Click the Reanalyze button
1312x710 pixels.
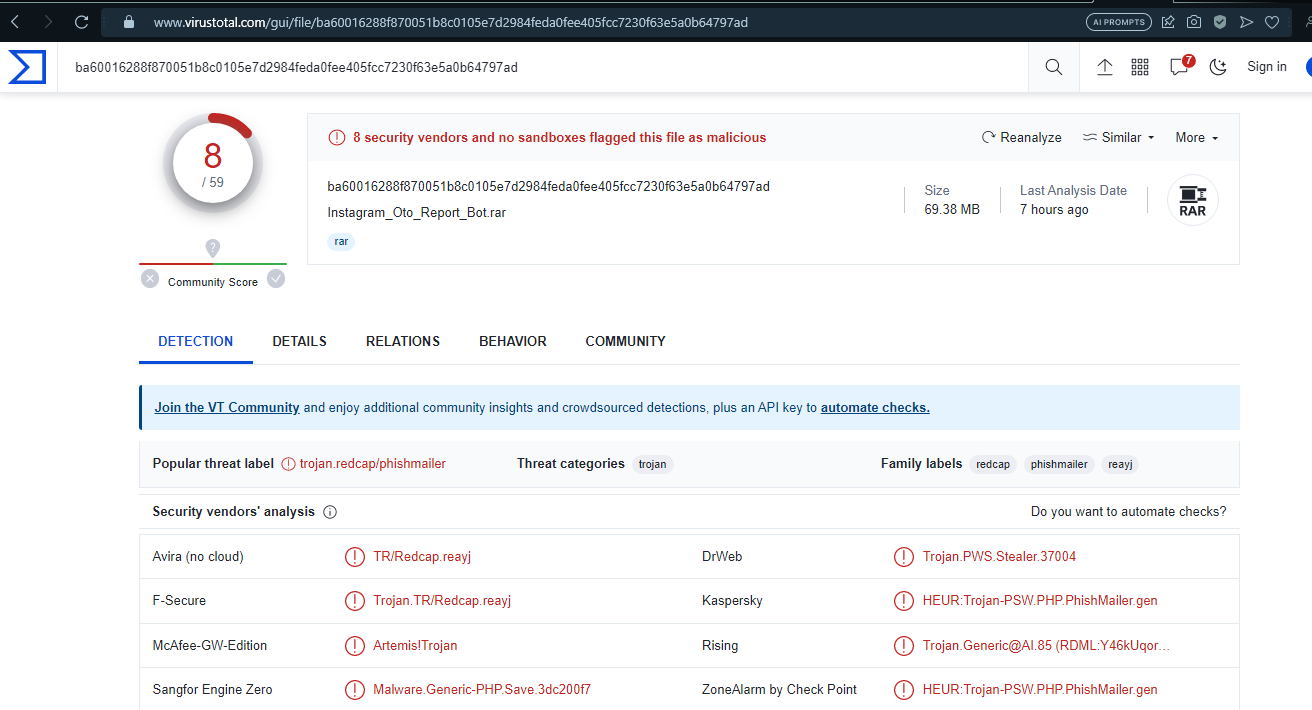click(x=1021, y=137)
